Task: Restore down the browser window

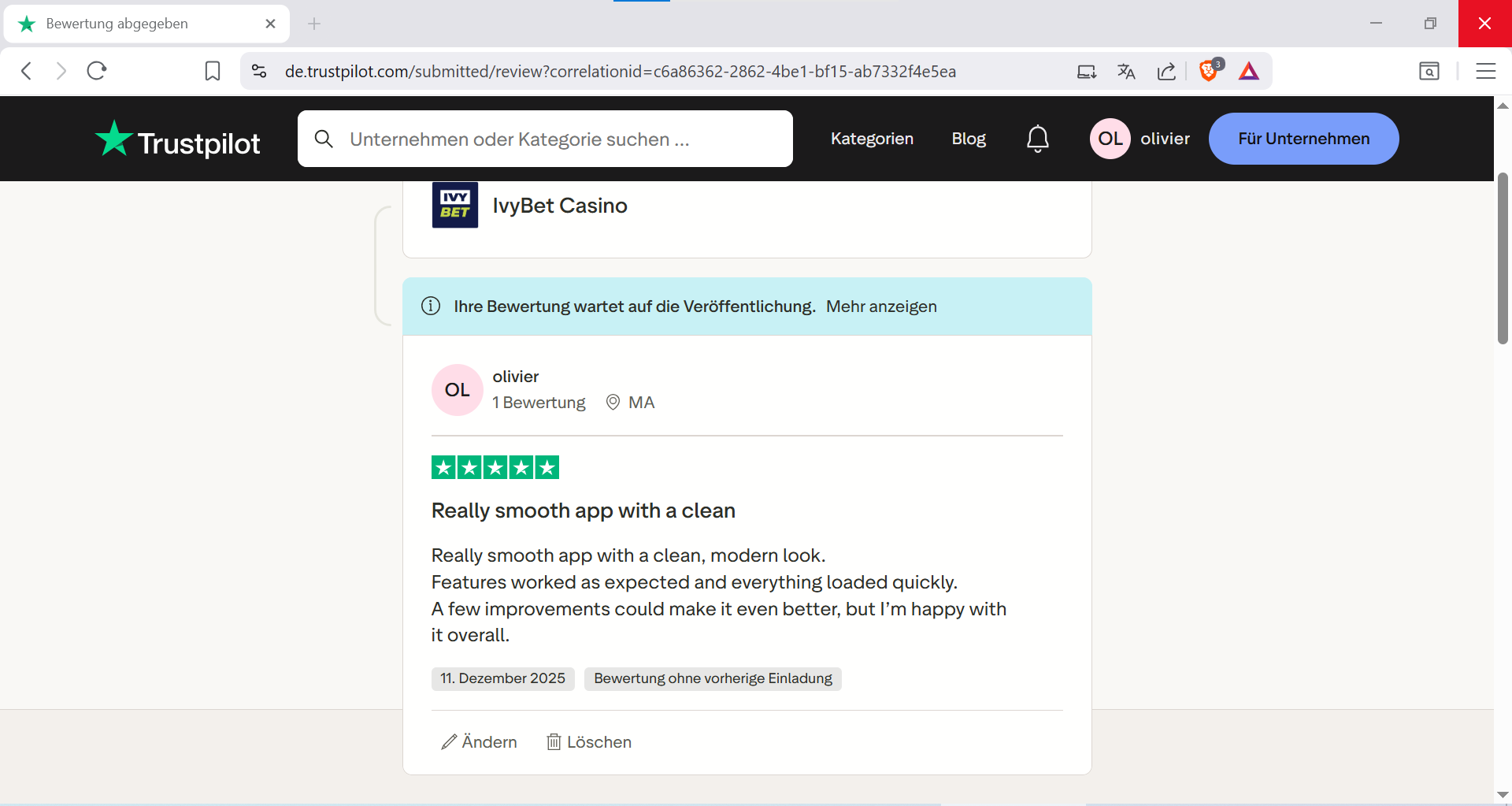Action: (1430, 24)
